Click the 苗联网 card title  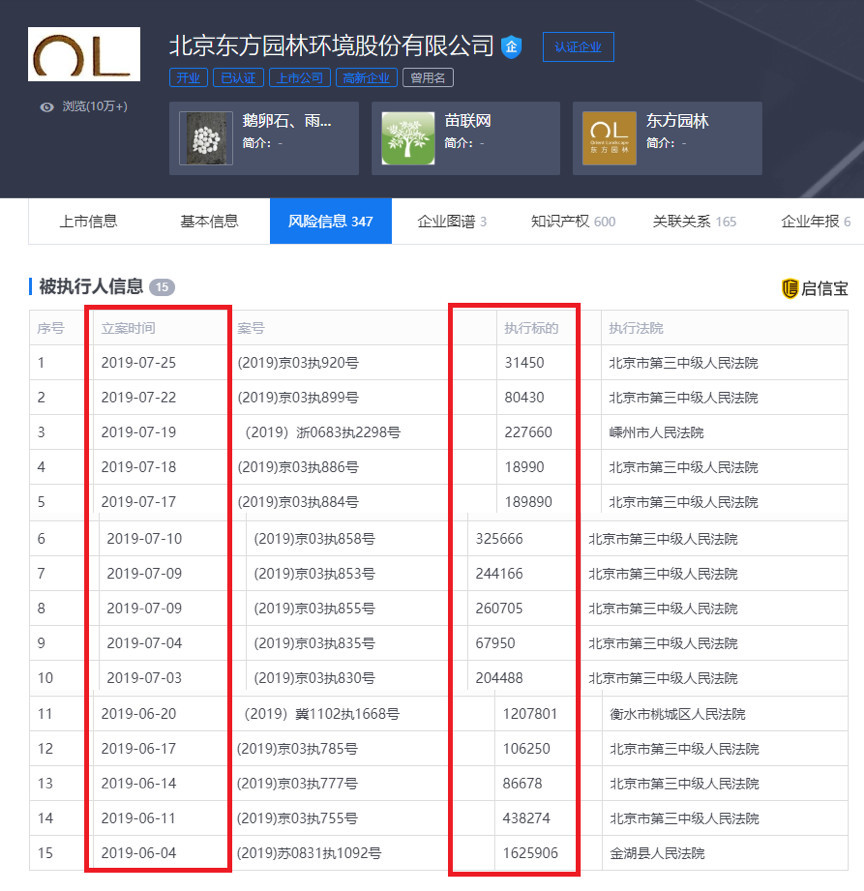tap(468, 120)
